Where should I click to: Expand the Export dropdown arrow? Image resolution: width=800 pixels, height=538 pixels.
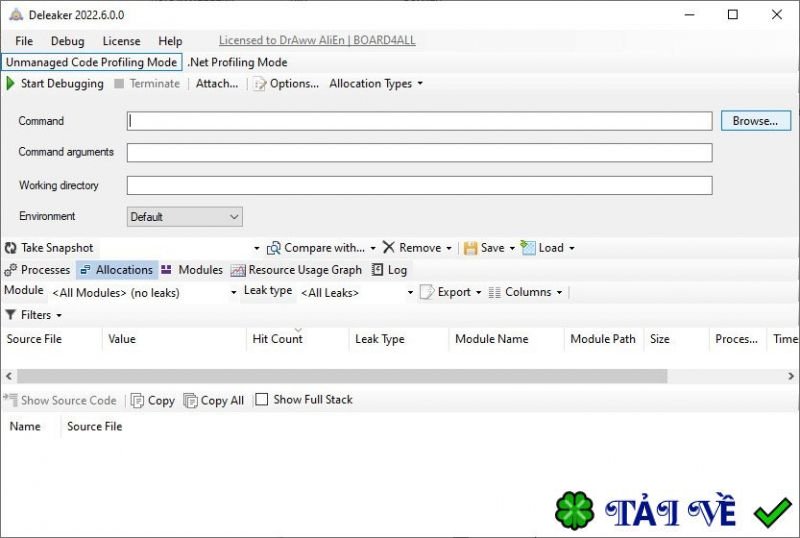tap(479, 292)
